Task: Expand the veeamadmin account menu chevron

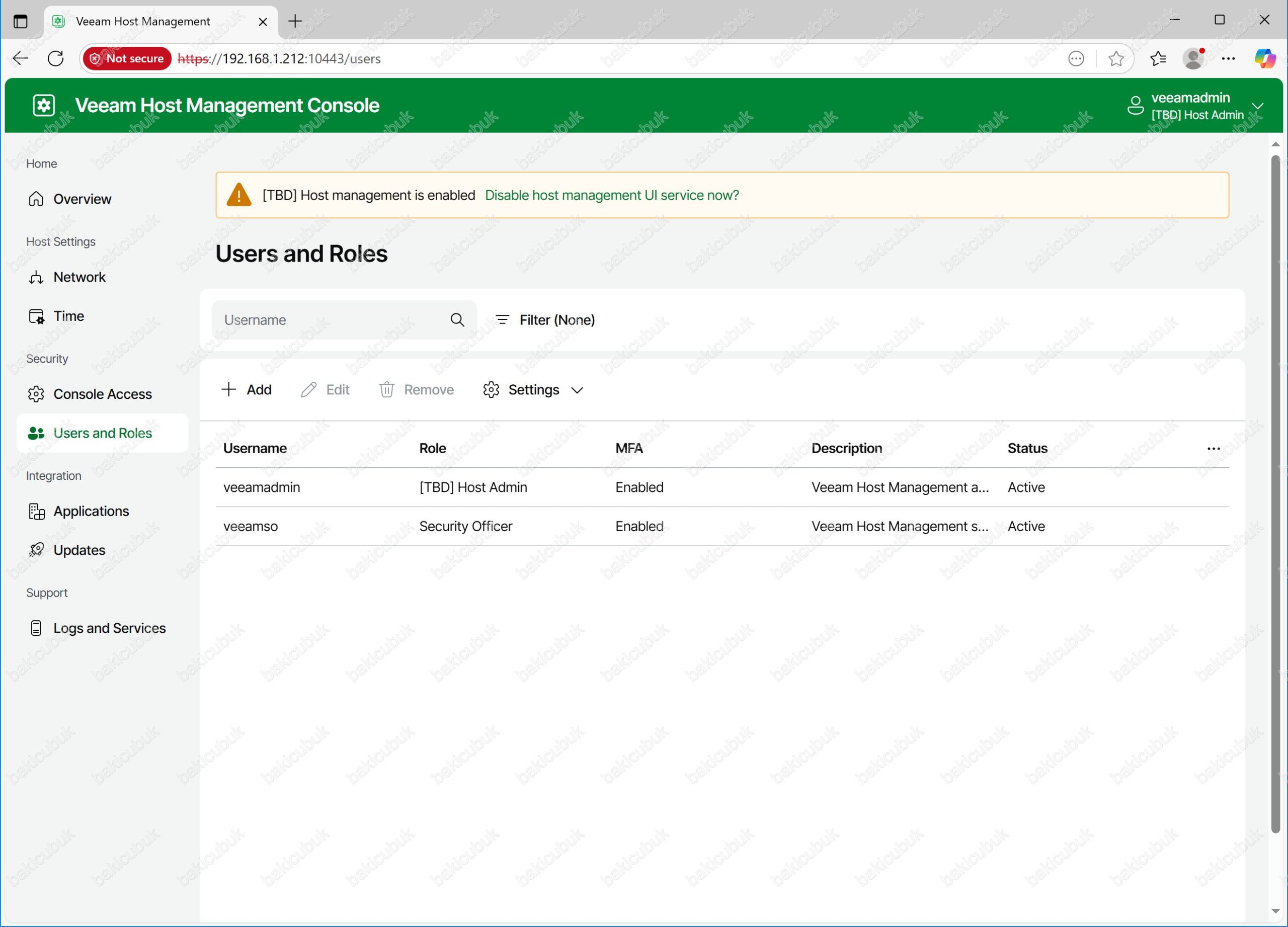Action: (1257, 106)
